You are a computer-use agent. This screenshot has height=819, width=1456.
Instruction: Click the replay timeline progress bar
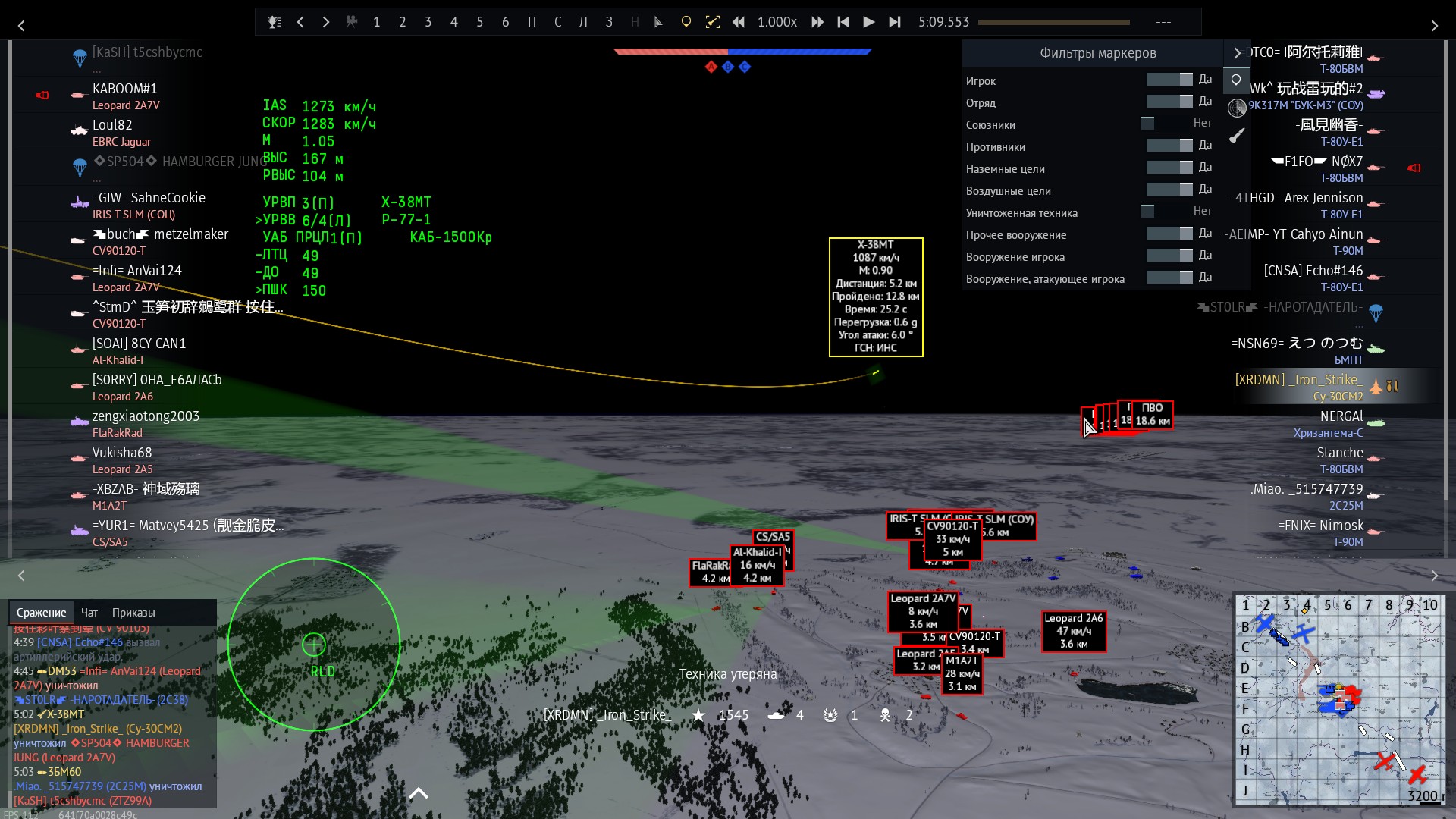click(1054, 22)
